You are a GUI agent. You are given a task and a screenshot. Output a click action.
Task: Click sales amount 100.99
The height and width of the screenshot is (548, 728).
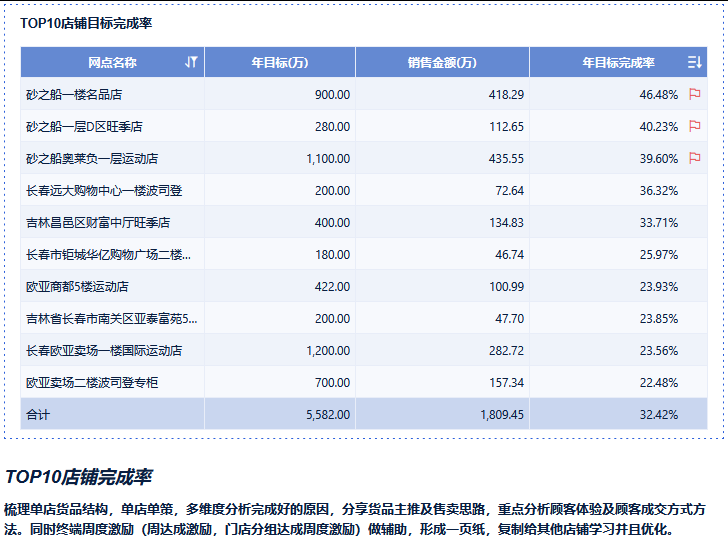(x=506, y=287)
